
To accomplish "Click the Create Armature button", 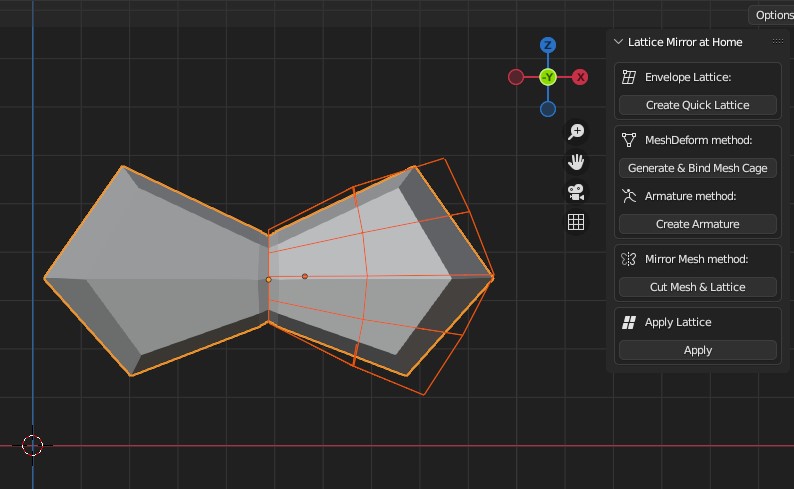I will point(697,224).
